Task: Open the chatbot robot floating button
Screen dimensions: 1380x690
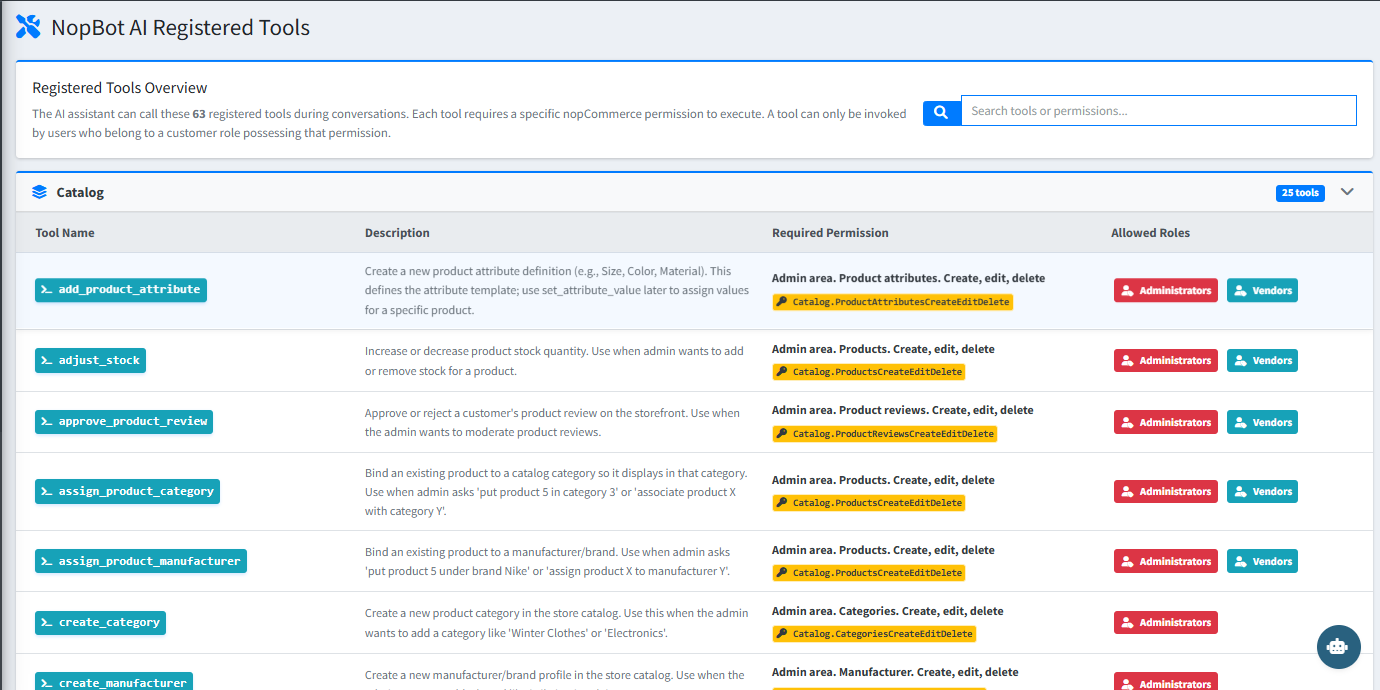Action: [1338, 647]
